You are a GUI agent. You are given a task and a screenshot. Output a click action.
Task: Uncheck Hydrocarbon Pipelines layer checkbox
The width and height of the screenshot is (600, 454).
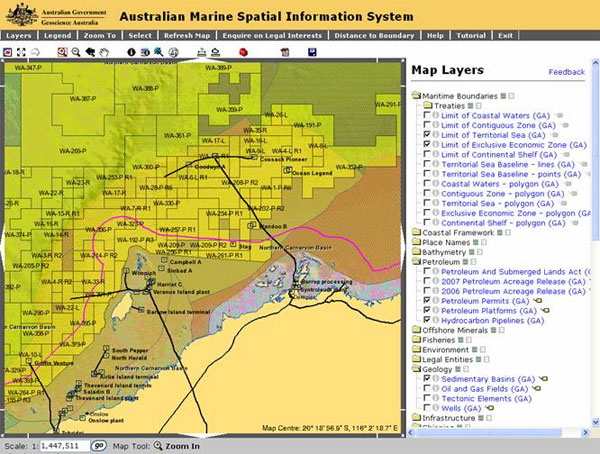[427, 320]
